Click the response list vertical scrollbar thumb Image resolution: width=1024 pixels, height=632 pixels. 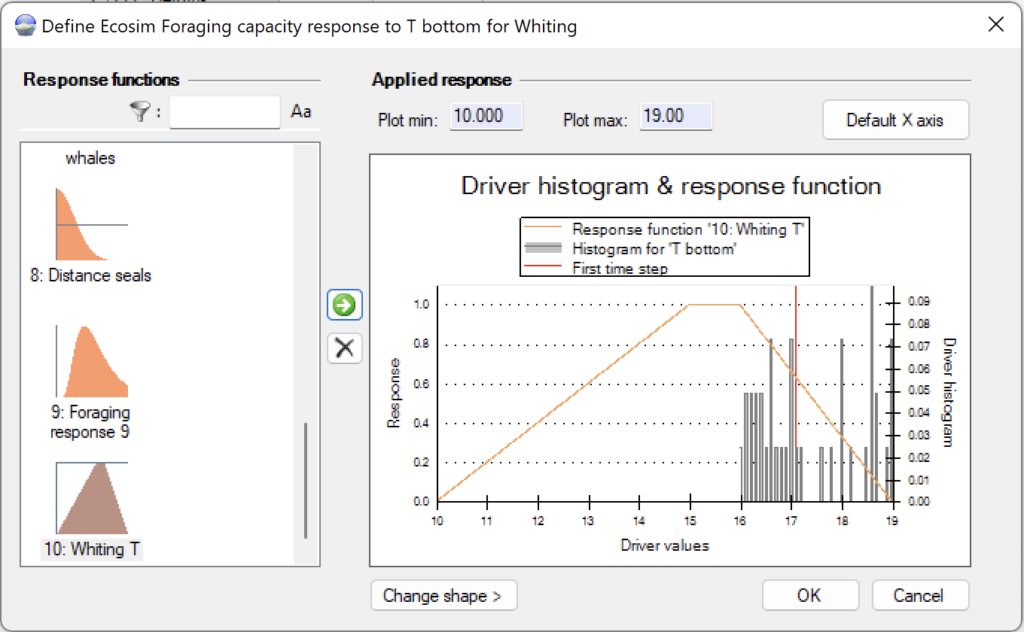coord(305,480)
